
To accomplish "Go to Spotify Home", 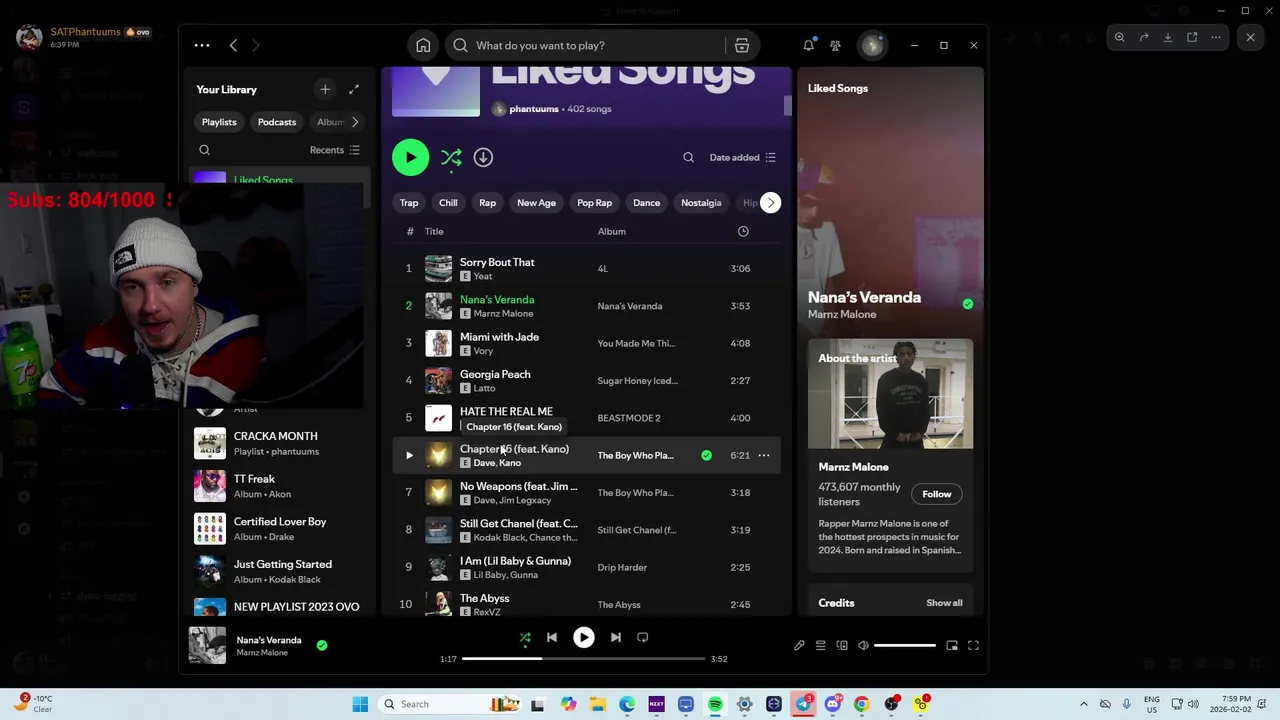I will pos(423,45).
